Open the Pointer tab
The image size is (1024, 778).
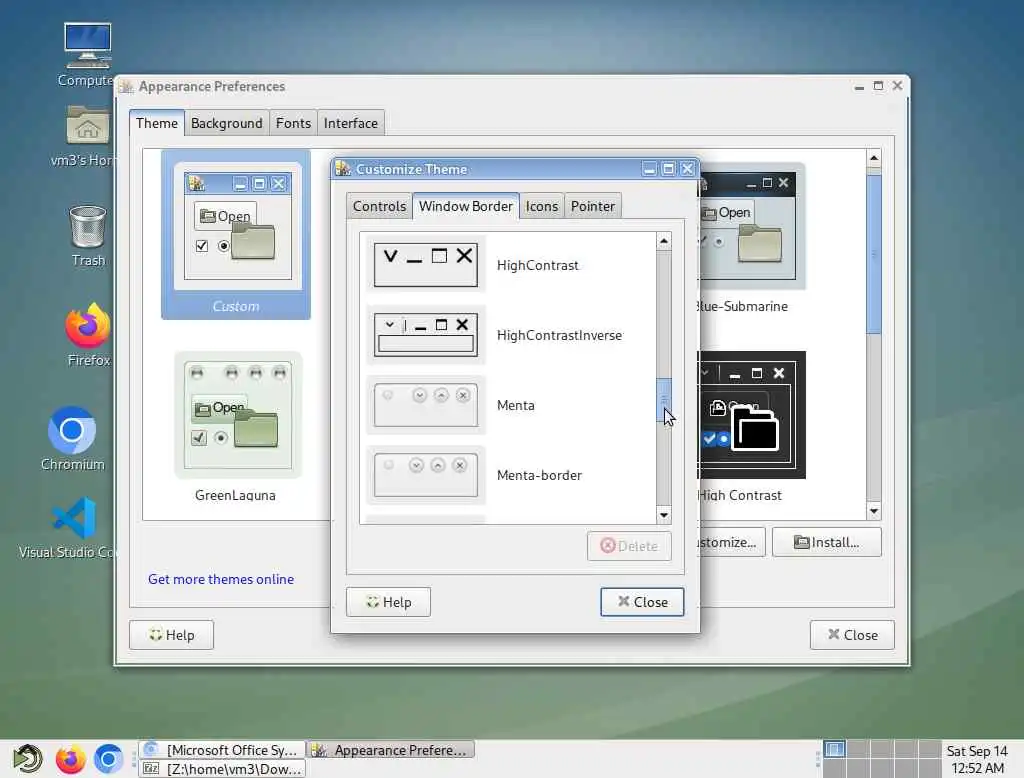tap(592, 206)
